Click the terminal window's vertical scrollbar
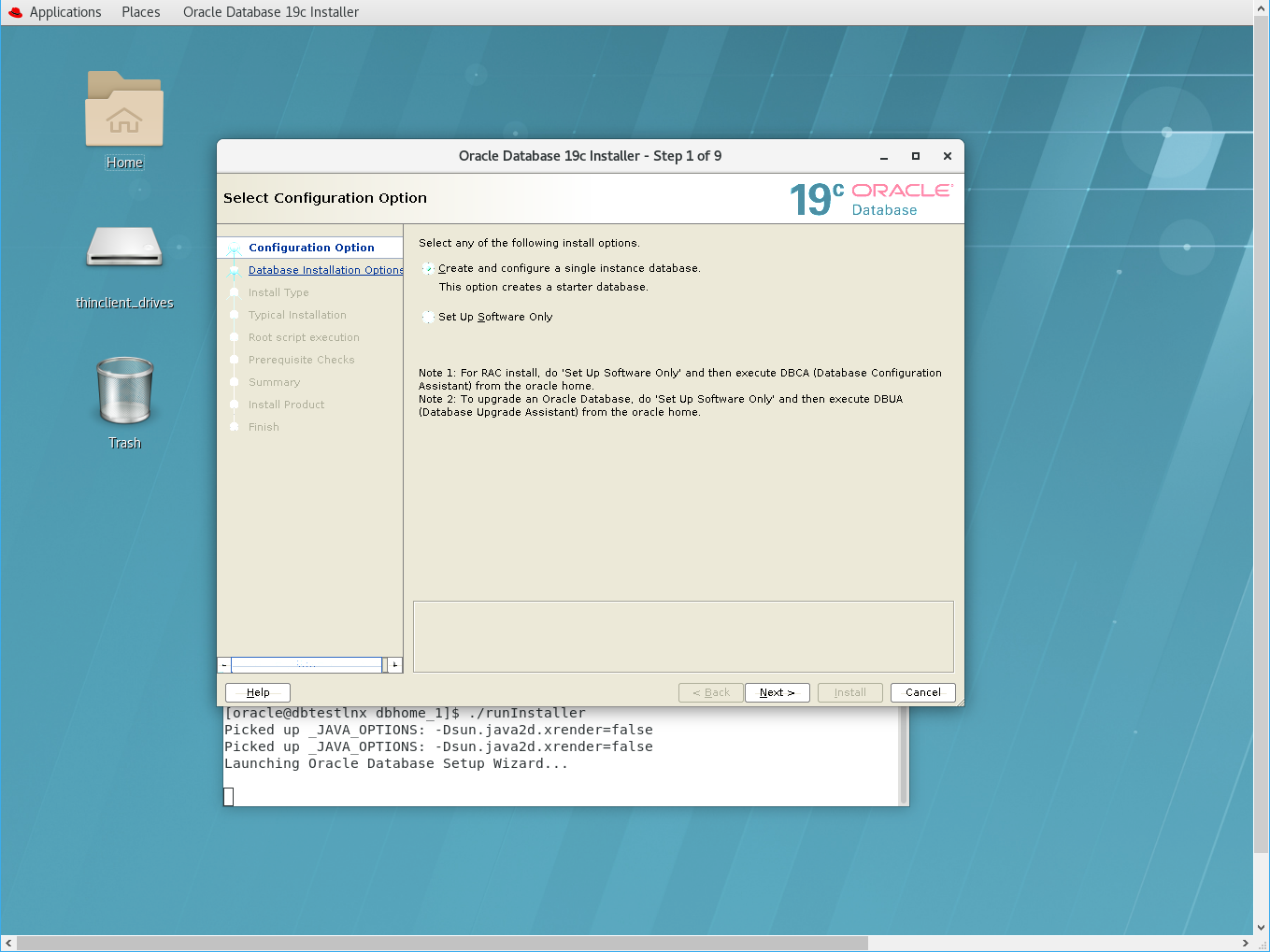 (904, 755)
